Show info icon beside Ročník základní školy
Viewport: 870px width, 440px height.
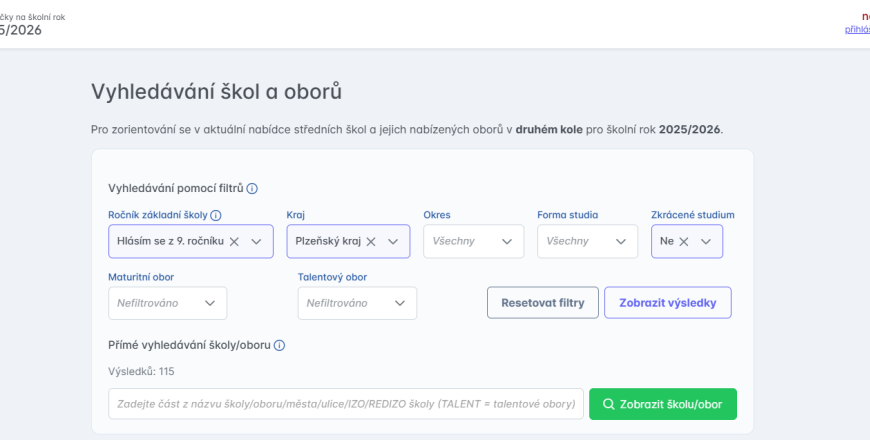pos(216,215)
